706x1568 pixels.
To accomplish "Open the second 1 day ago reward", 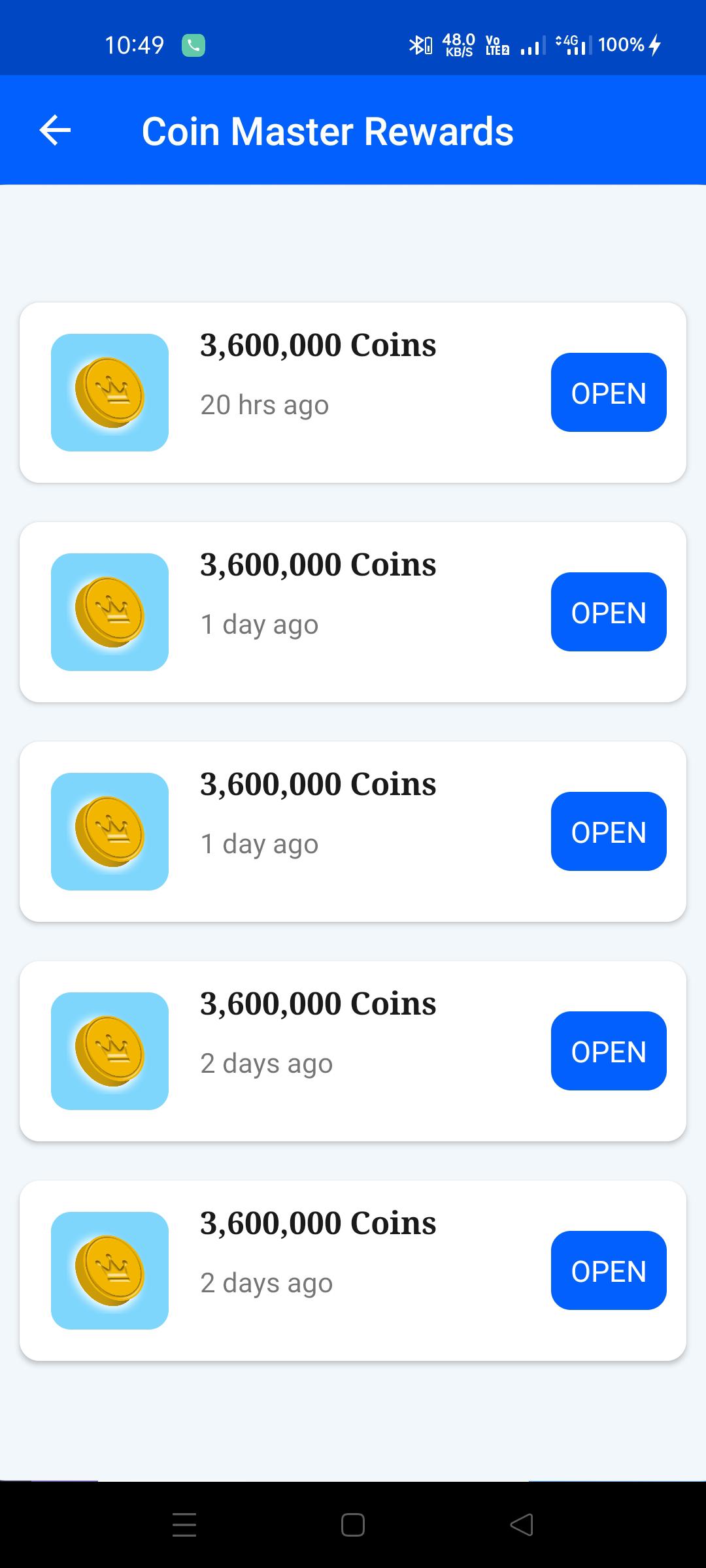I will 609,832.
